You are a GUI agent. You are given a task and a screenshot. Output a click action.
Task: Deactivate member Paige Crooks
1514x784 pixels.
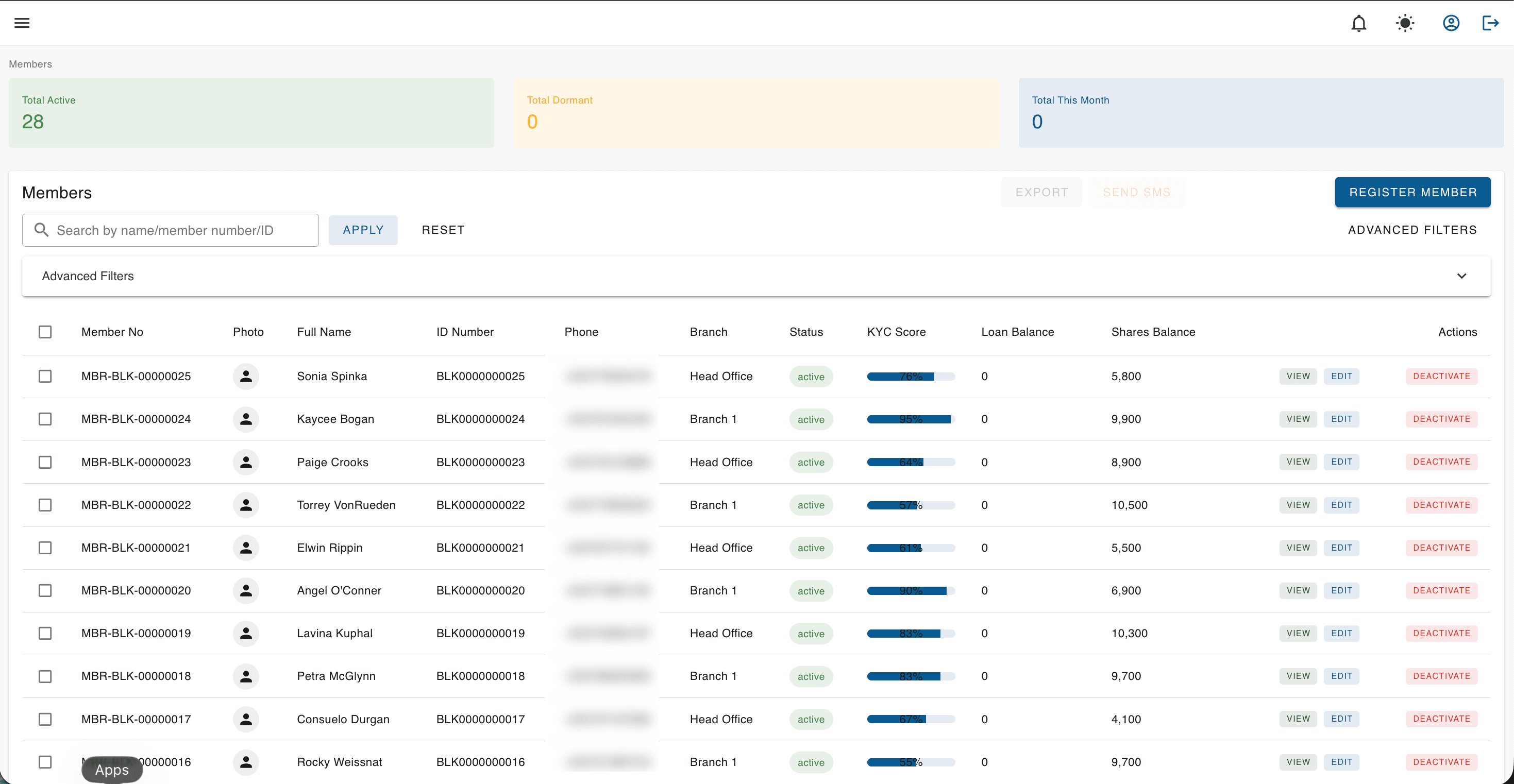[1441, 462]
